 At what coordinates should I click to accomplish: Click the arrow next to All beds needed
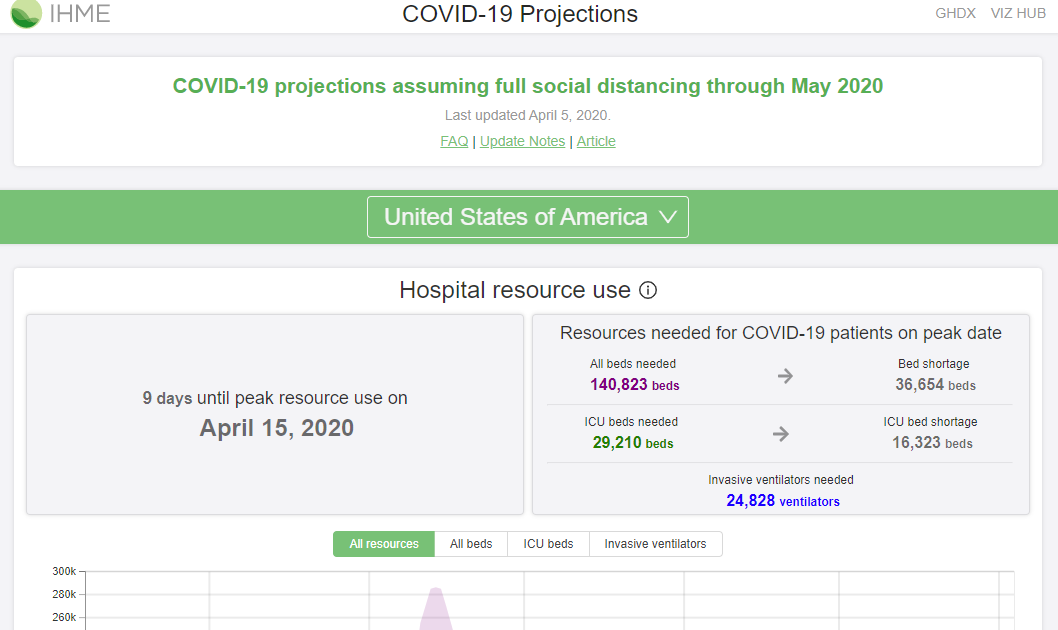pos(785,376)
